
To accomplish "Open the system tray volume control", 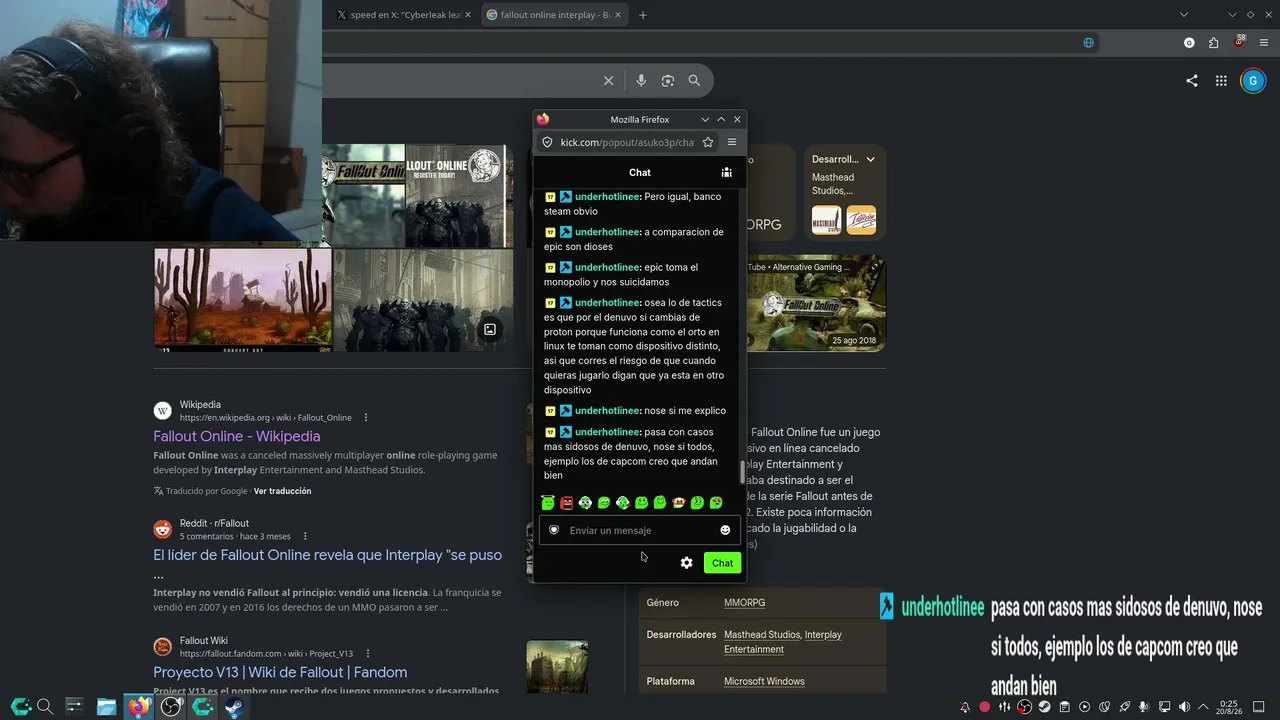I will tap(1184, 707).
